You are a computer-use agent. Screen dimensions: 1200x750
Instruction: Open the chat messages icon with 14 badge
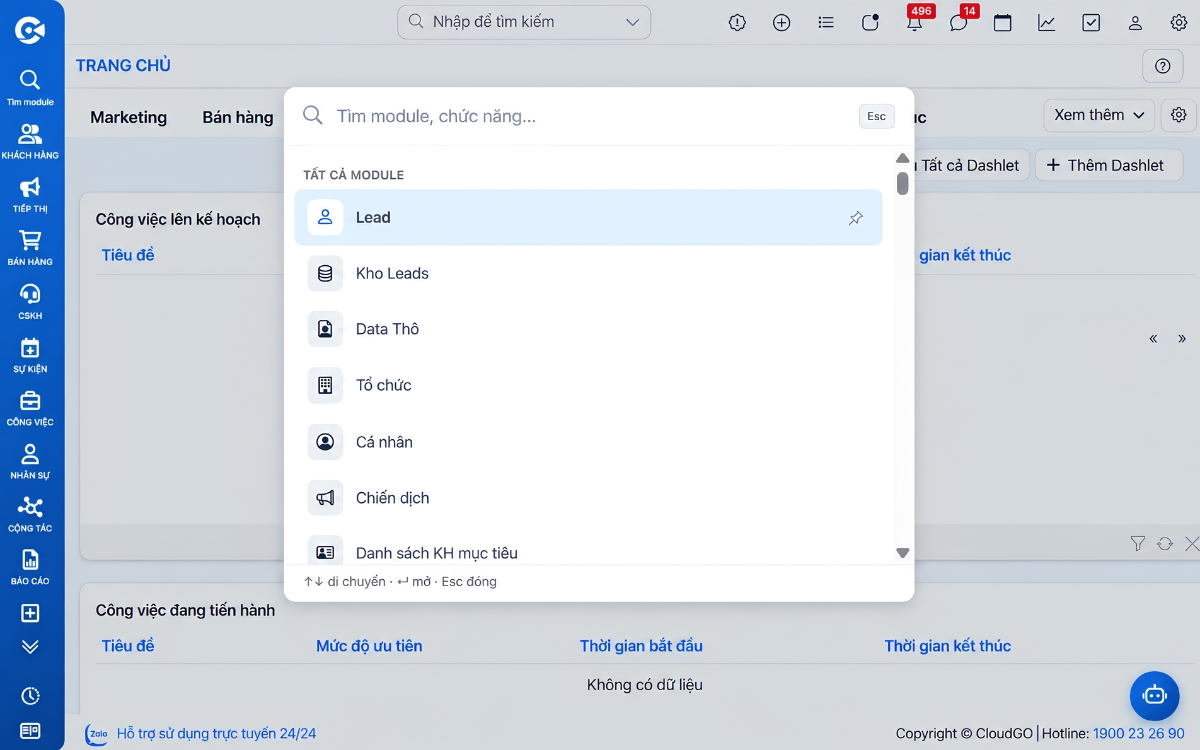click(959, 22)
